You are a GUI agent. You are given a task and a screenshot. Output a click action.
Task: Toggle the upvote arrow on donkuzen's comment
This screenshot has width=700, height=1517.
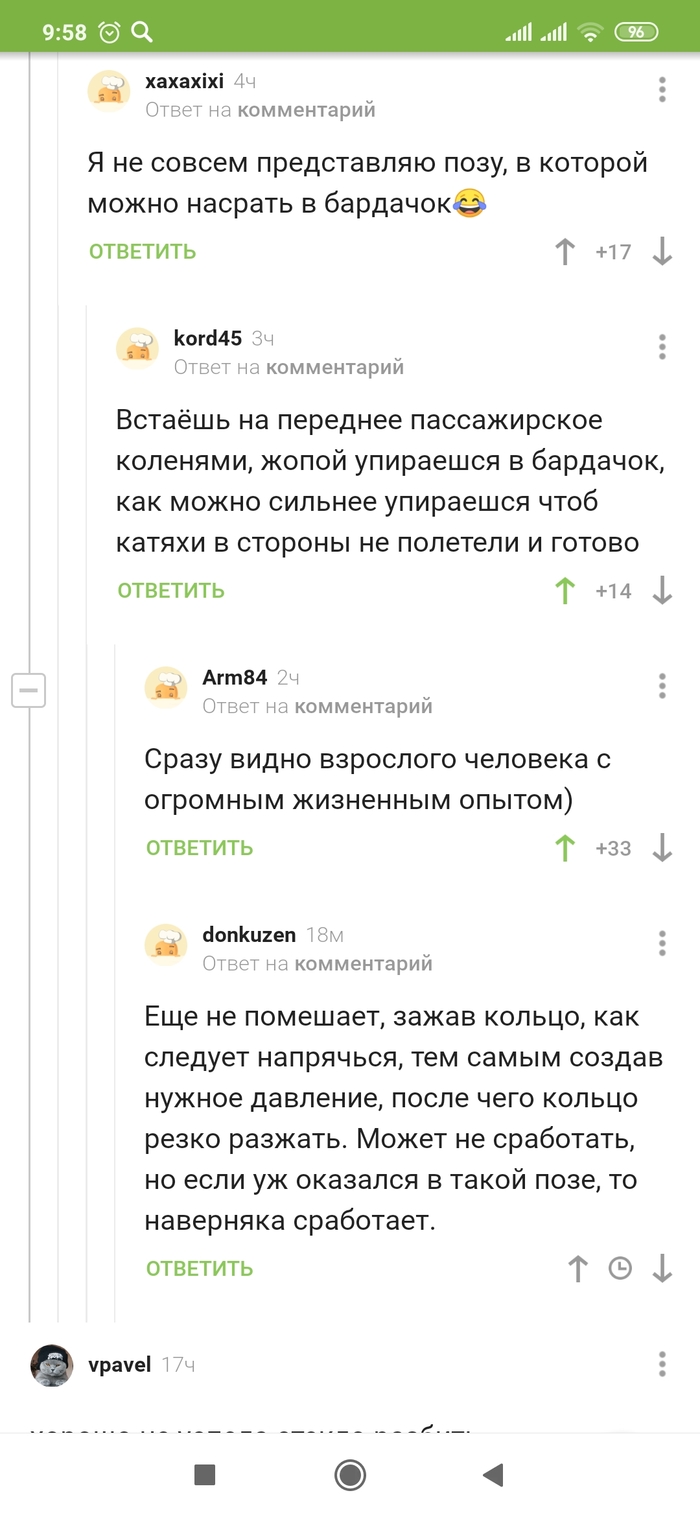(x=576, y=1268)
